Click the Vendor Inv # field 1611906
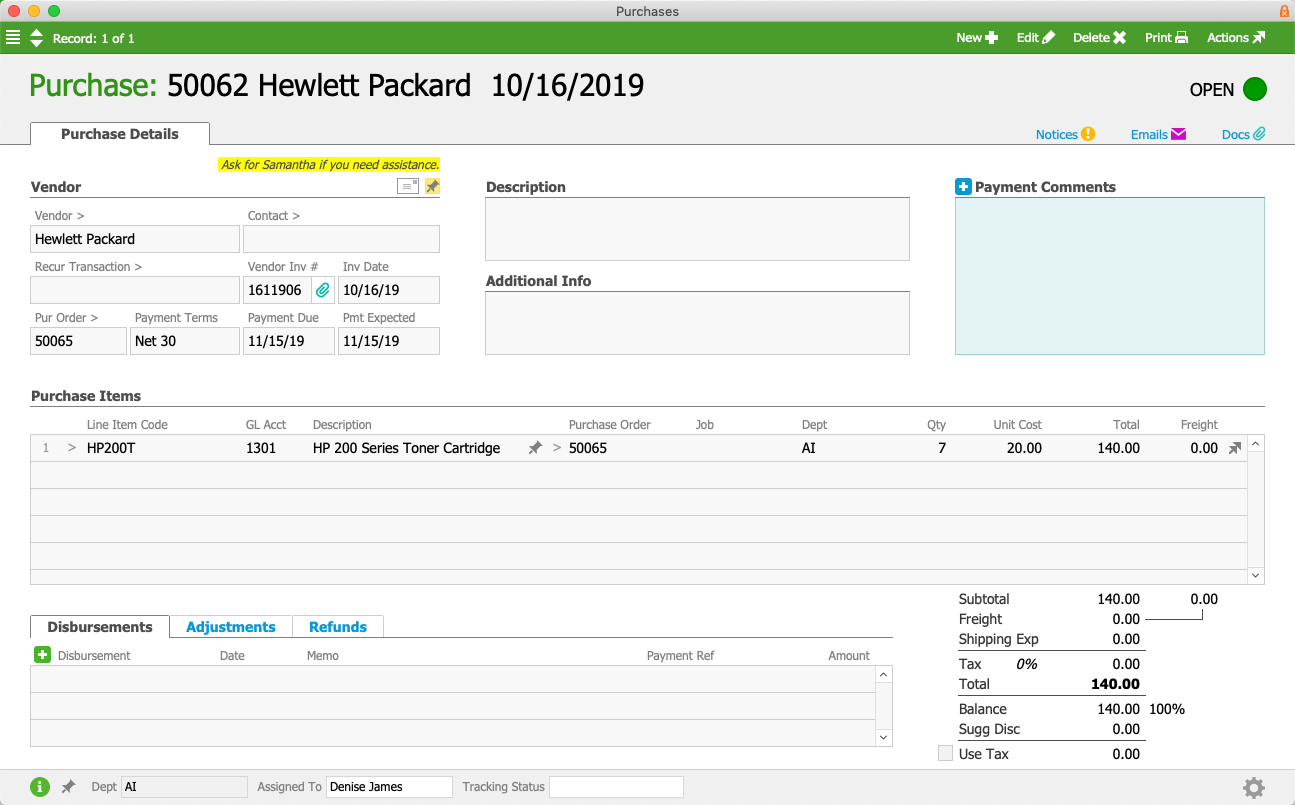1295x805 pixels. coord(277,290)
